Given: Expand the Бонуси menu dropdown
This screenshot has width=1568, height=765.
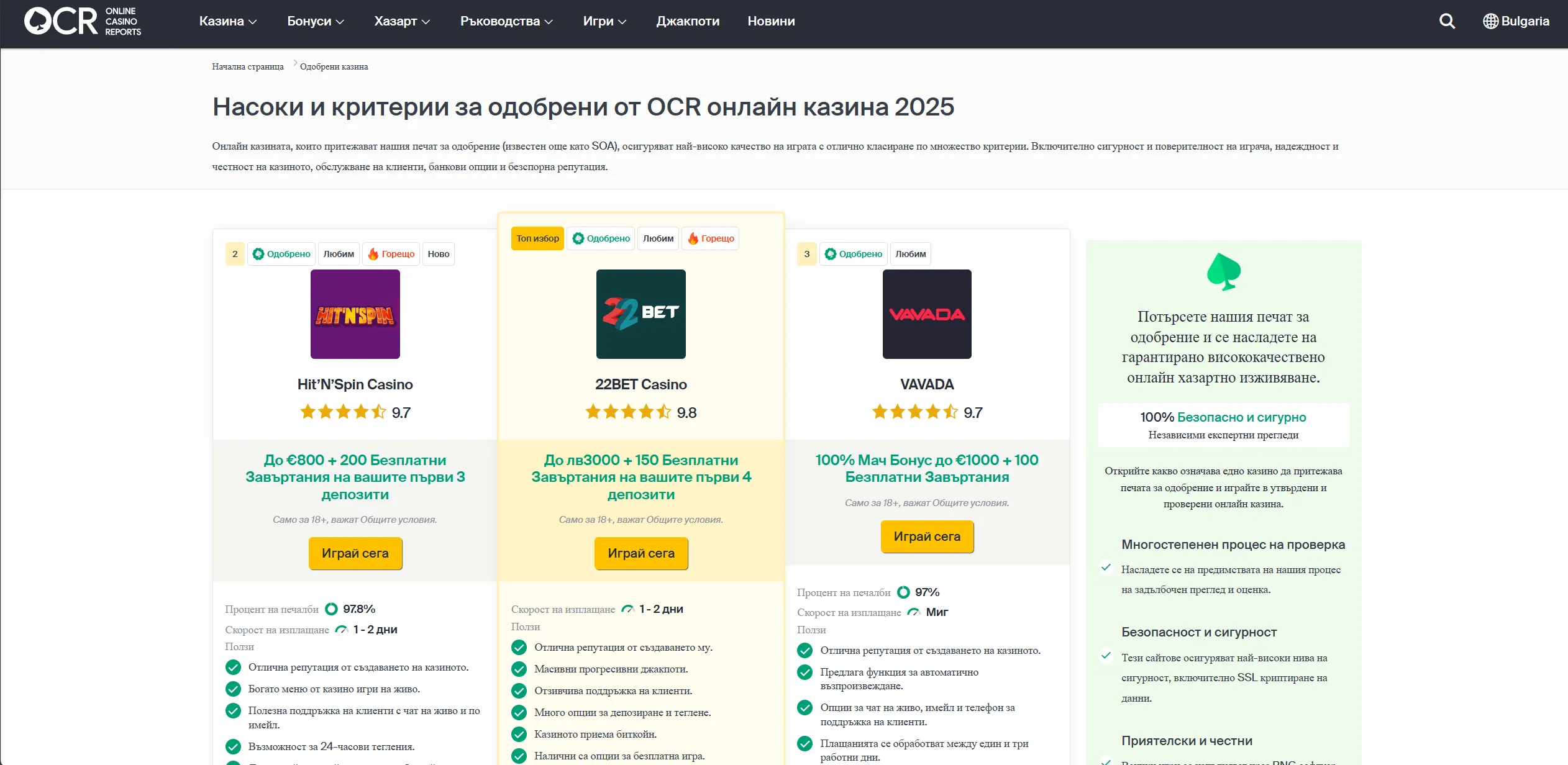Looking at the screenshot, I should tap(316, 21).
